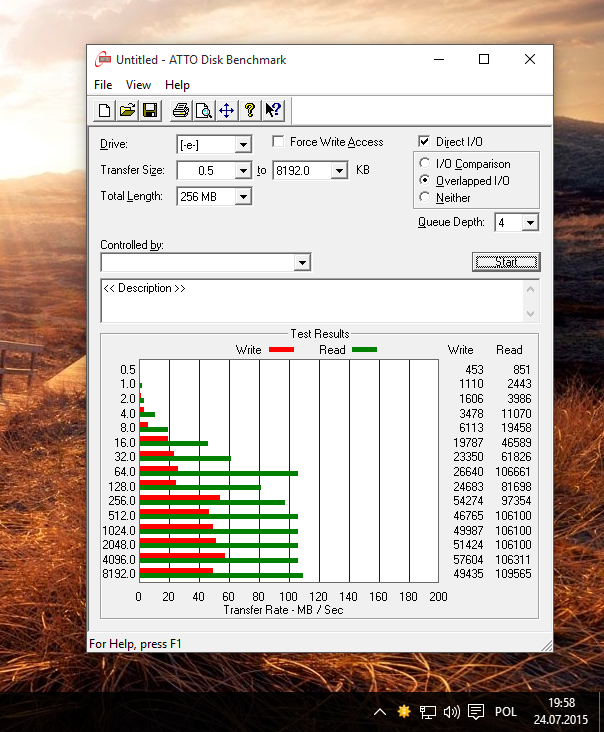The image size is (604, 732).
Task: Open the volume icon in system tray
Action: pos(451,712)
